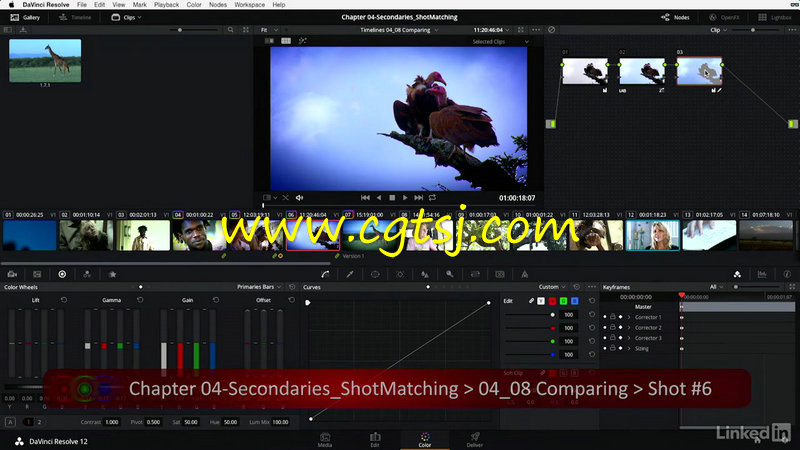Open the Color Match palette icon
This screenshot has width=800, height=450.
point(37,274)
